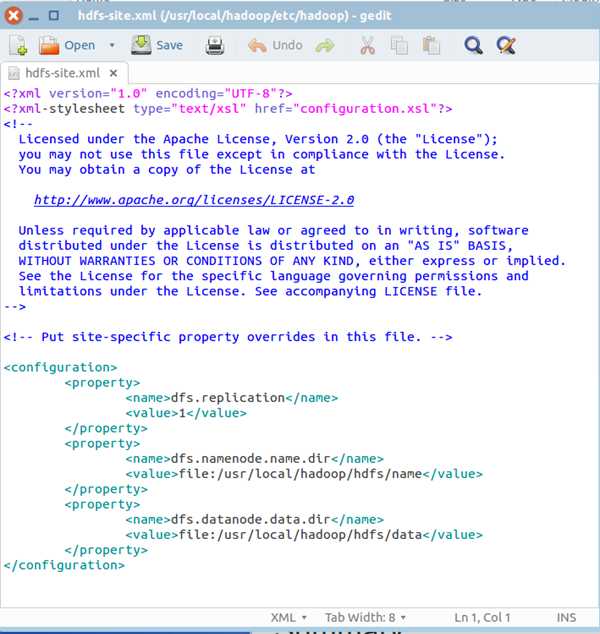
Task: Click the INS status indicator
Action: pyautogui.click(x=566, y=617)
